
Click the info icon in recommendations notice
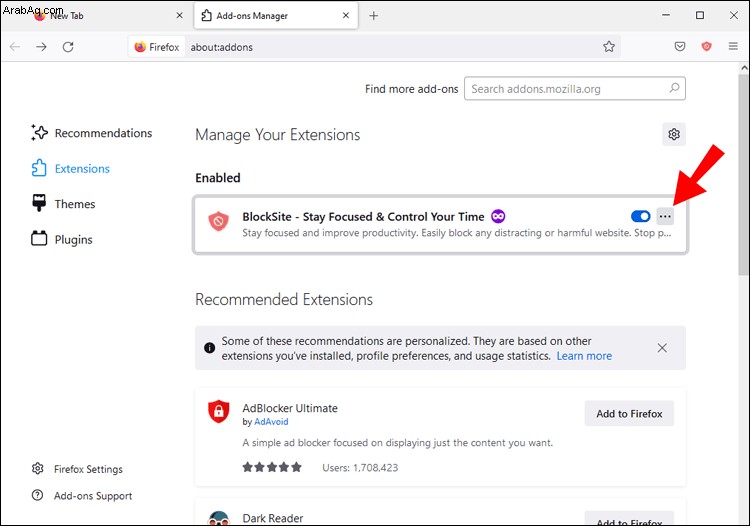tap(210, 348)
